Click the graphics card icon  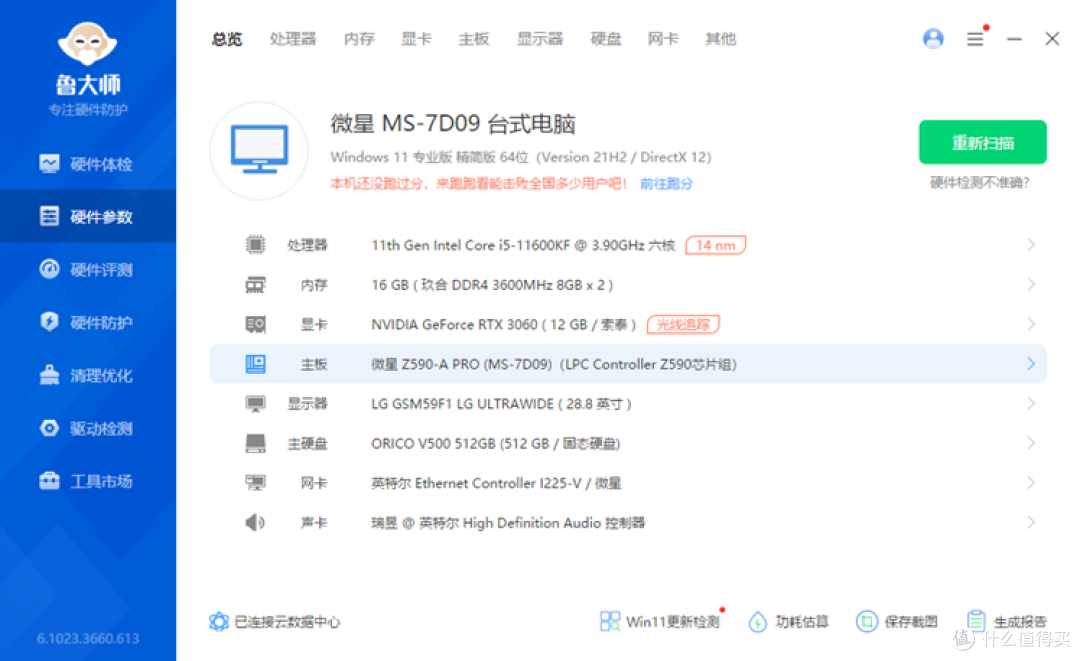tap(256, 324)
